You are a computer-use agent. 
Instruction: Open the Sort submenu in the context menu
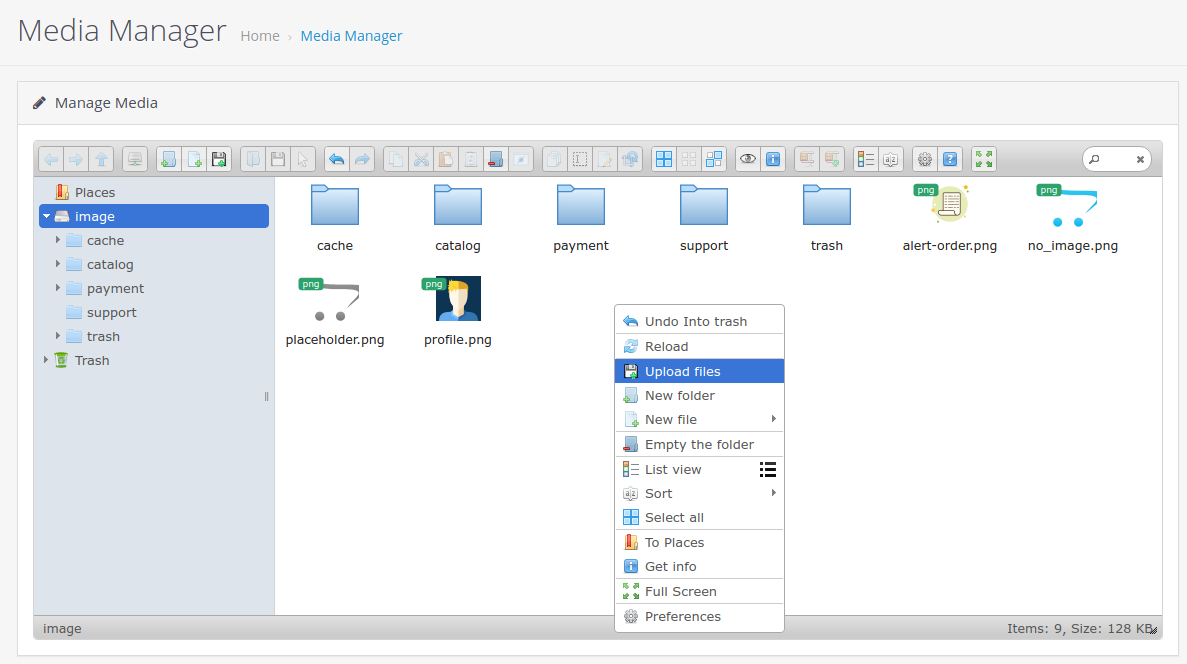657,493
